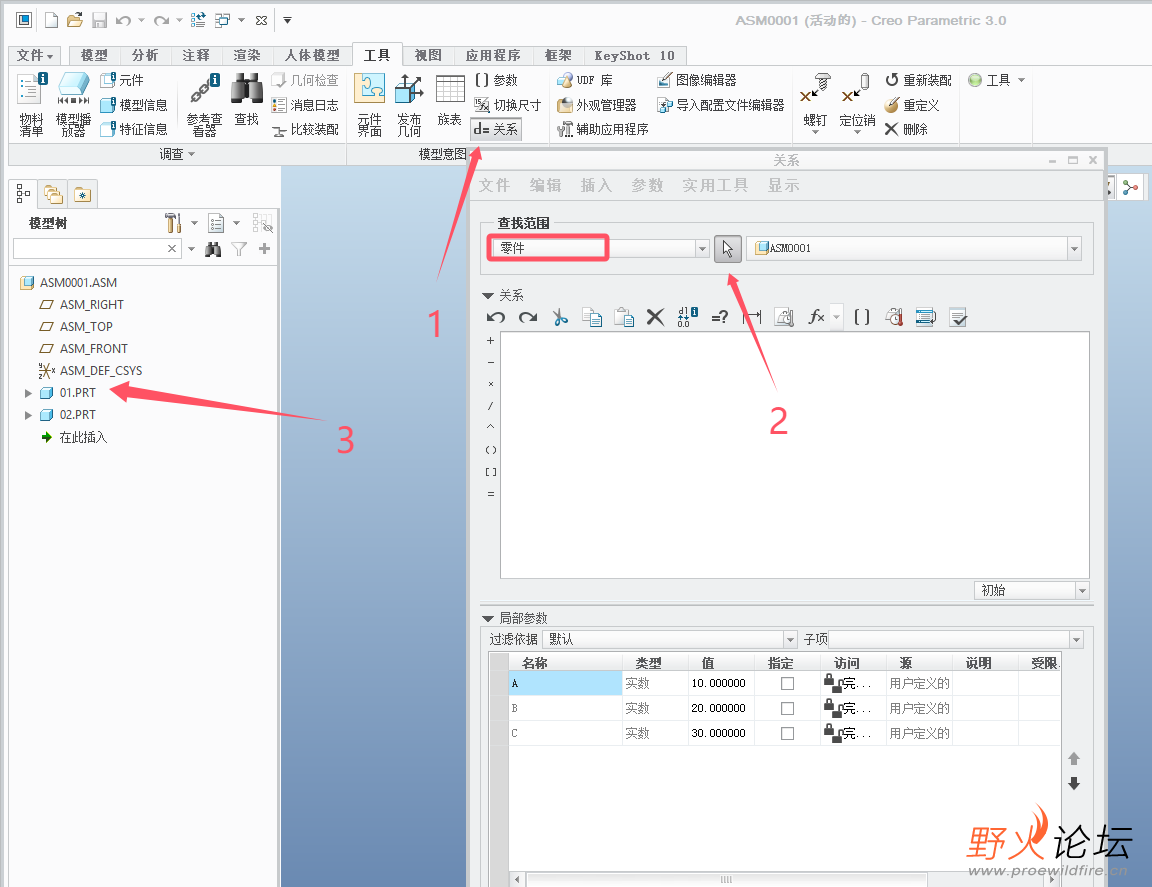Select parameter A name cell

(565, 683)
